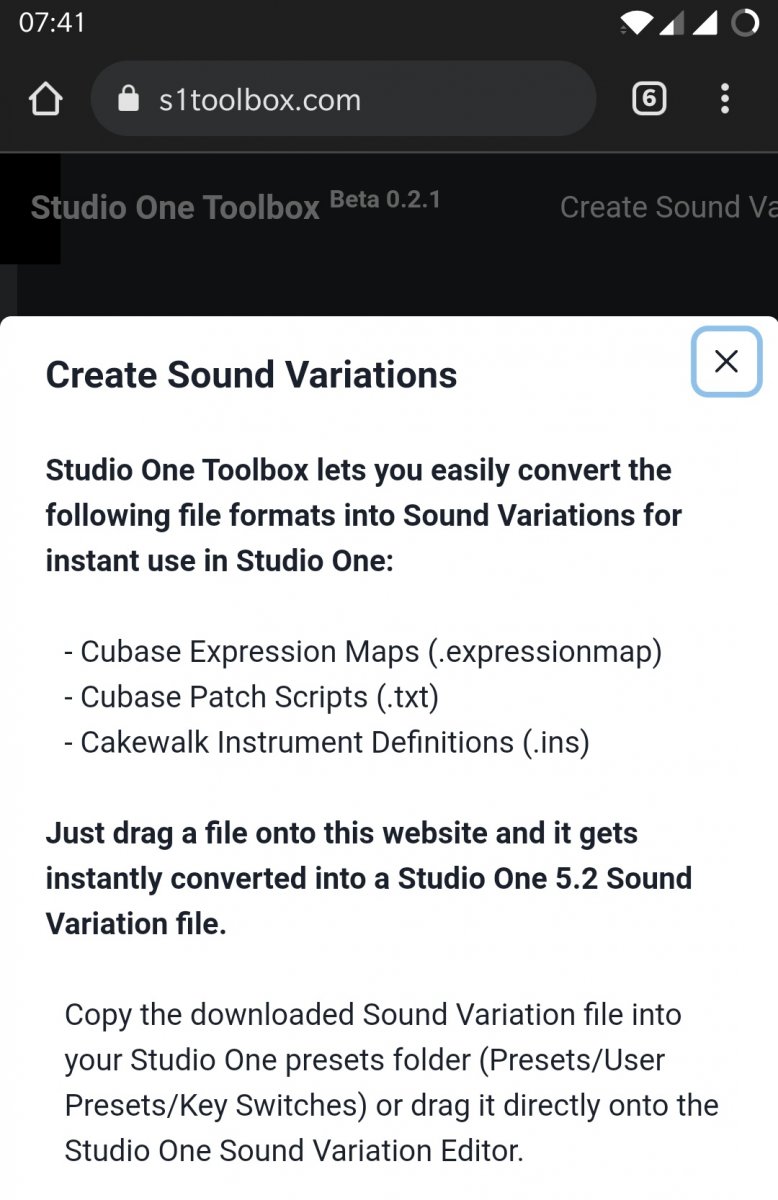Tap the second cellular signal icon
778x1200 pixels.
pos(705,23)
